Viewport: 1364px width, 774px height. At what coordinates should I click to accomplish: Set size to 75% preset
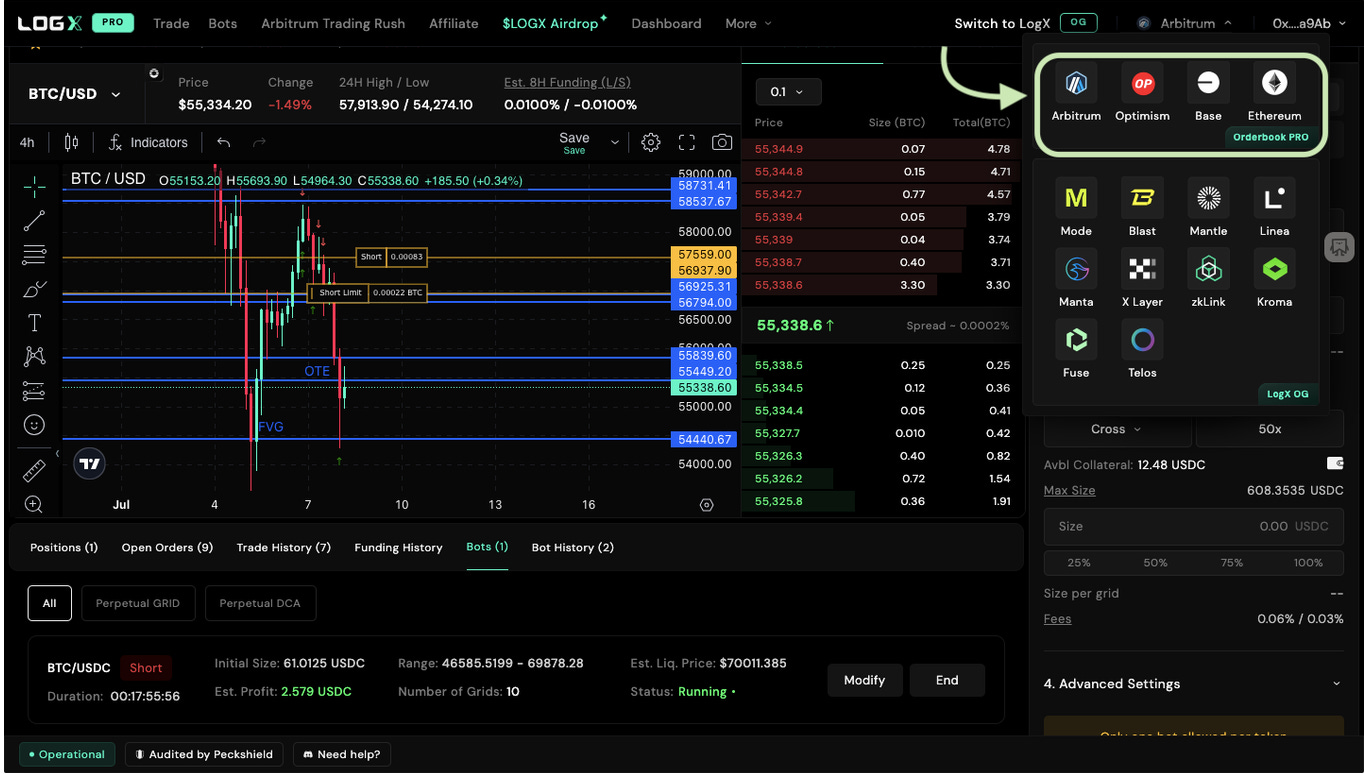pyautogui.click(x=1232, y=563)
